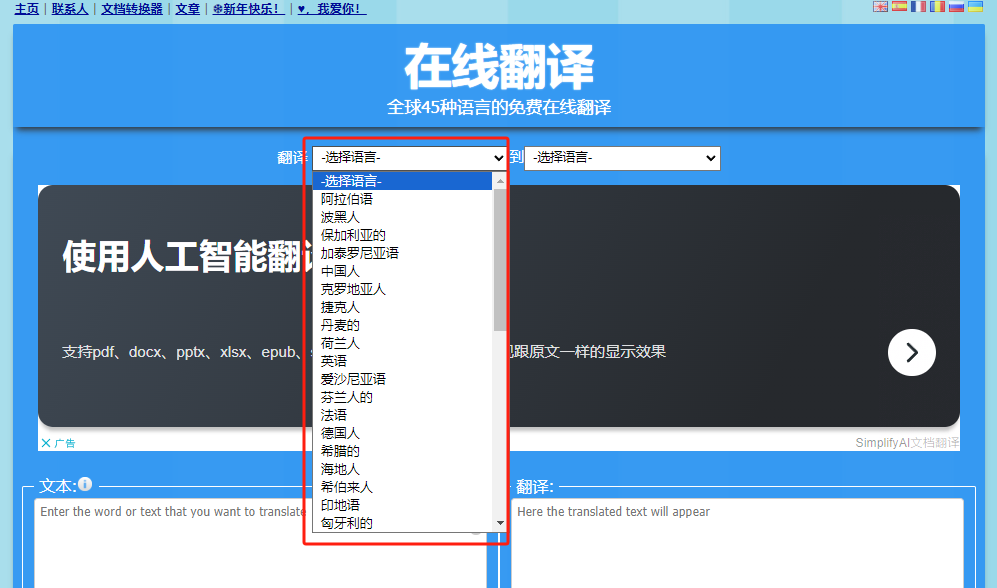997x588 pixels.
Task: Click the UK flag language icon
Action: [881, 7]
